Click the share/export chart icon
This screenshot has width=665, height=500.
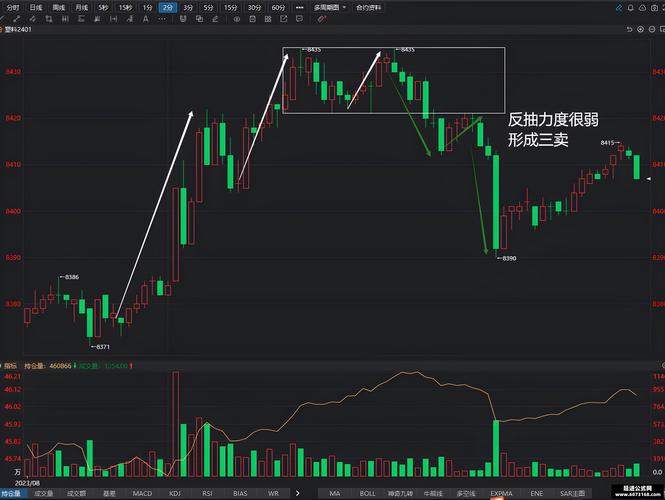tap(284, 19)
